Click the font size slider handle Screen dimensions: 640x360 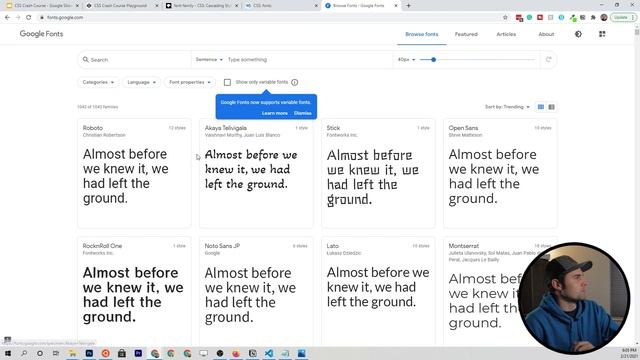pos(433,60)
